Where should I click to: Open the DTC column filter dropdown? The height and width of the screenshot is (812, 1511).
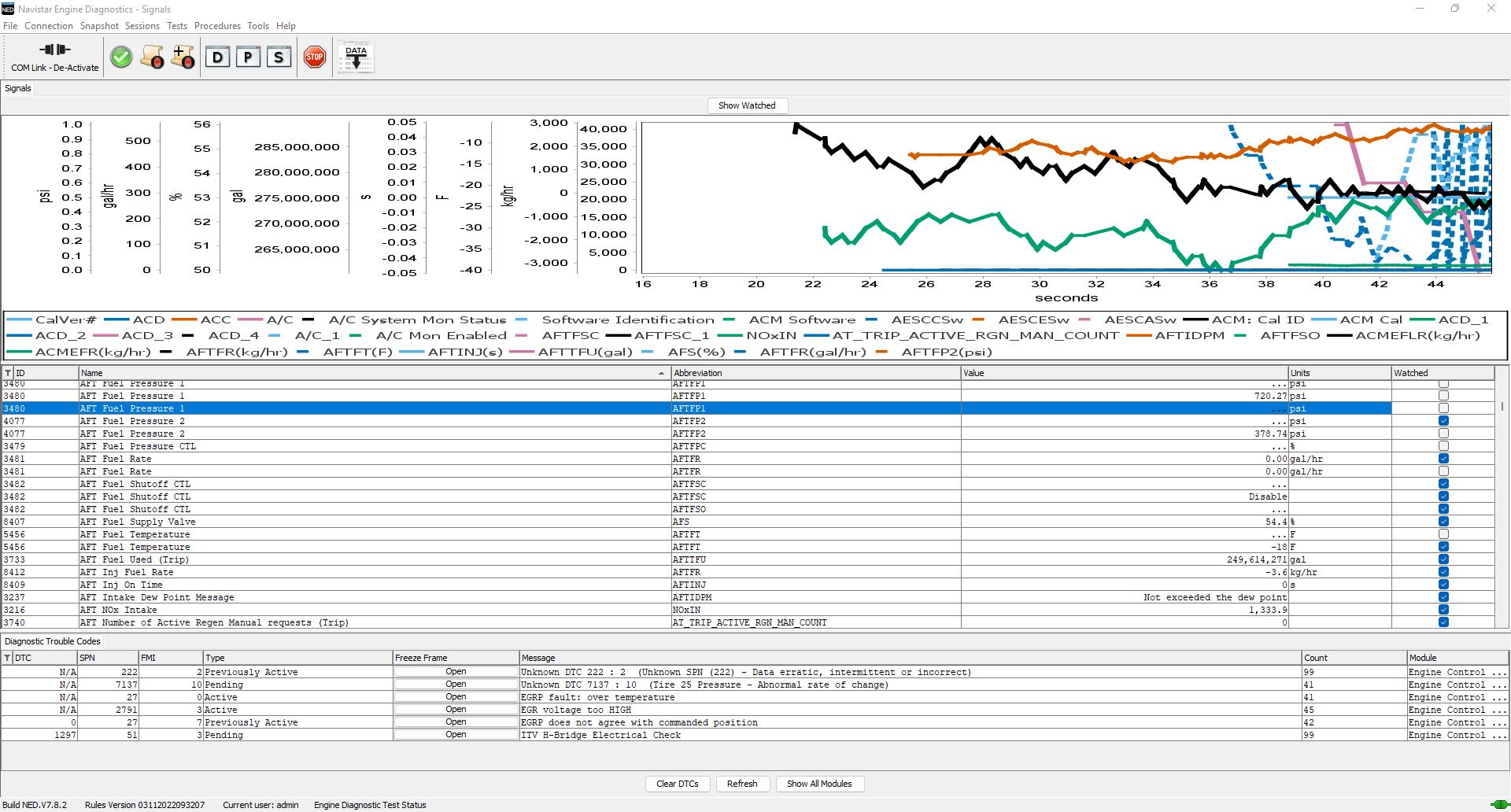tap(7, 658)
